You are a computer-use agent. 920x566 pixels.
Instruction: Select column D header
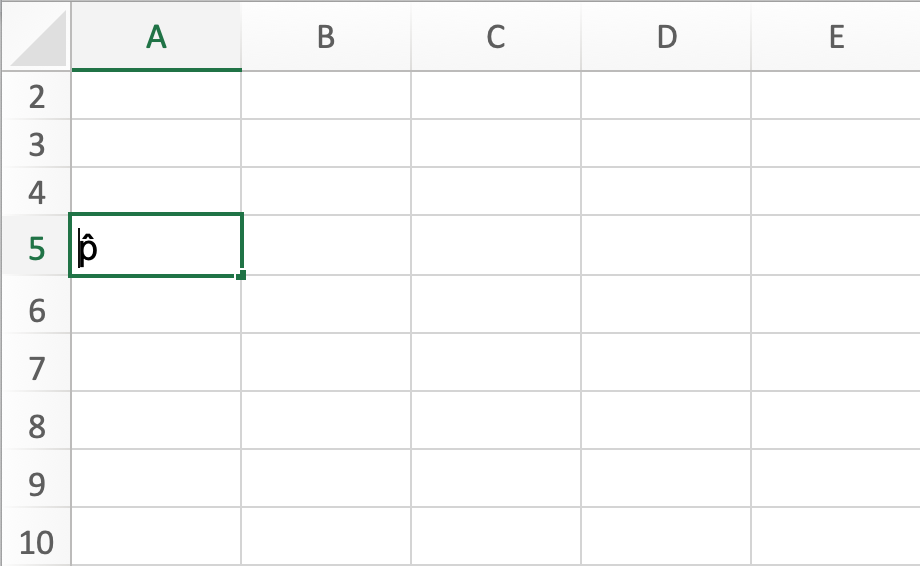tap(666, 37)
